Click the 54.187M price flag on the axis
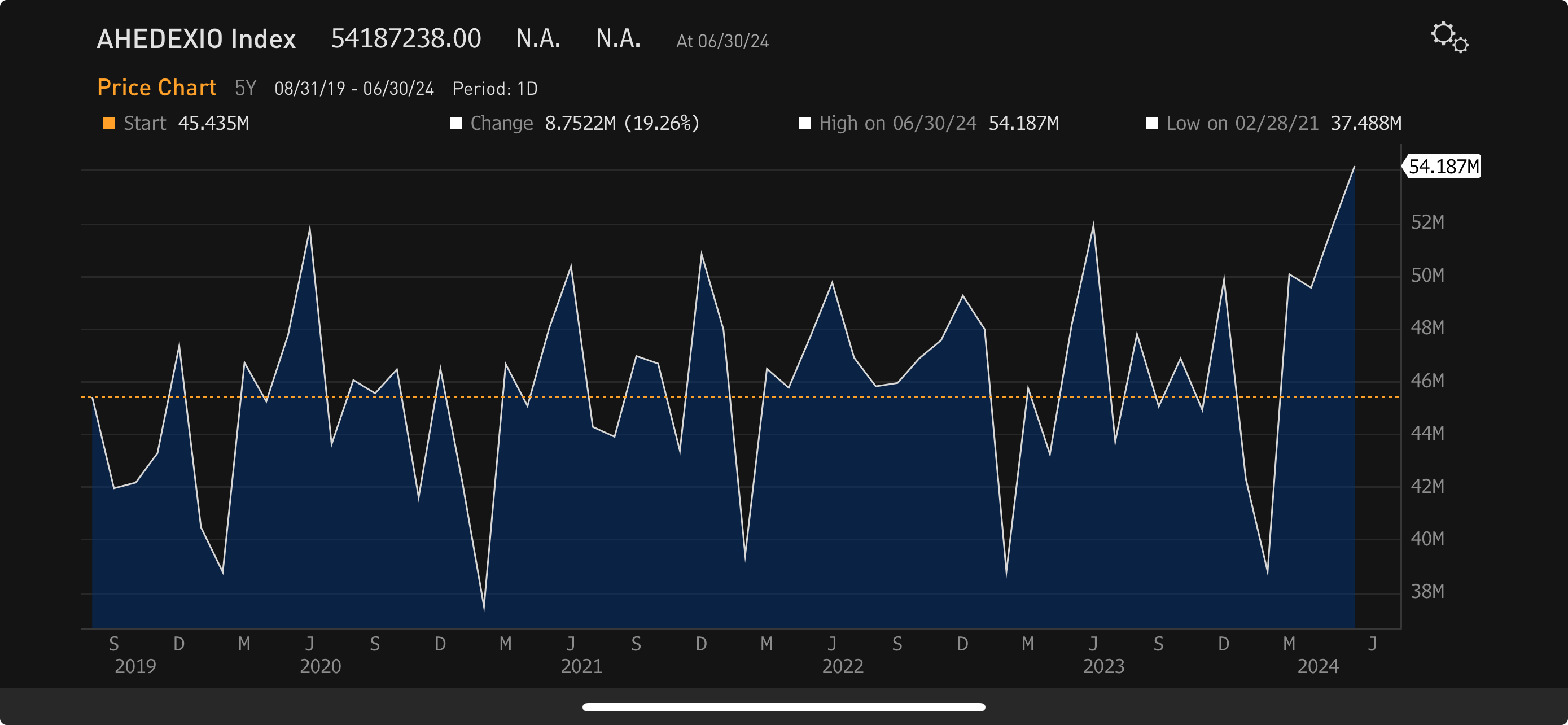The image size is (1568, 725). click(x=1443, y=166)
